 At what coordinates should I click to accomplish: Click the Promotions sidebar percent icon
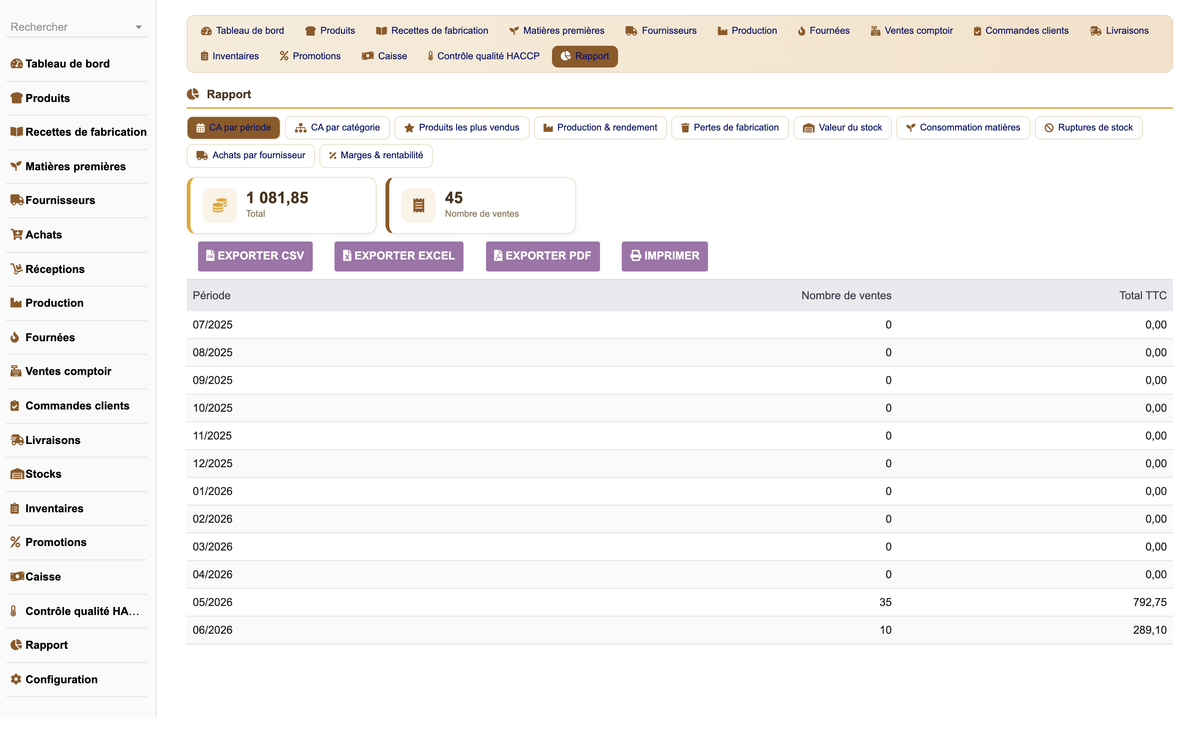point(16,542)
